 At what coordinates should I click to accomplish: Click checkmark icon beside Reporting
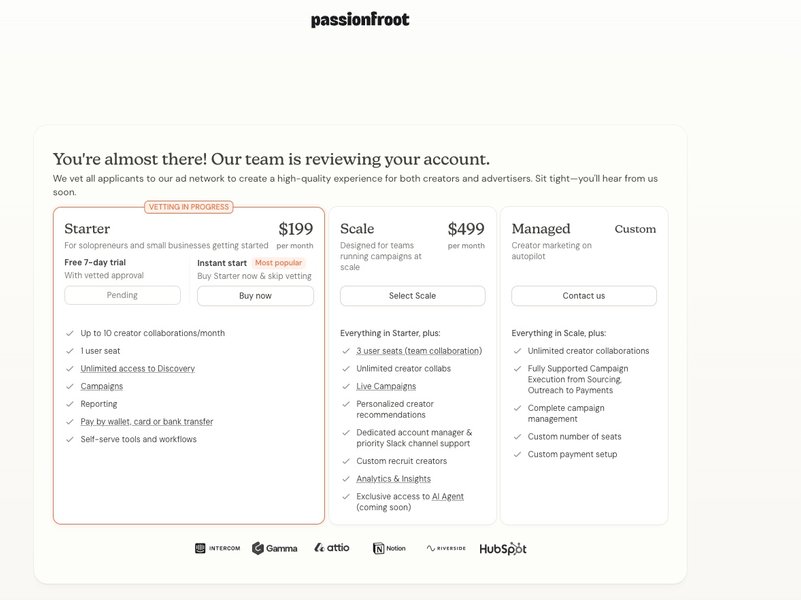pos(69,404)
